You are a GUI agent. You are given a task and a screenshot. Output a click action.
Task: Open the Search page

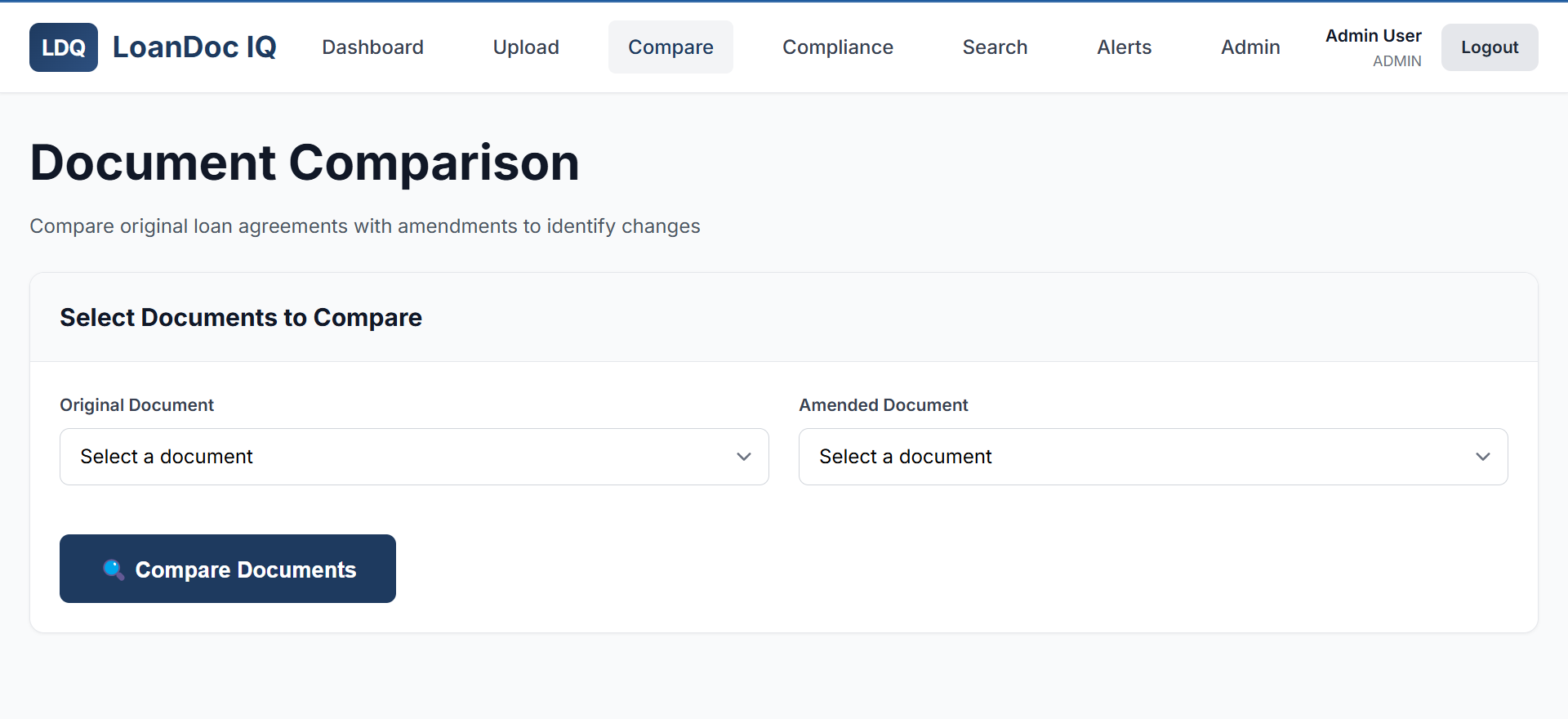[x=995, y=47]
